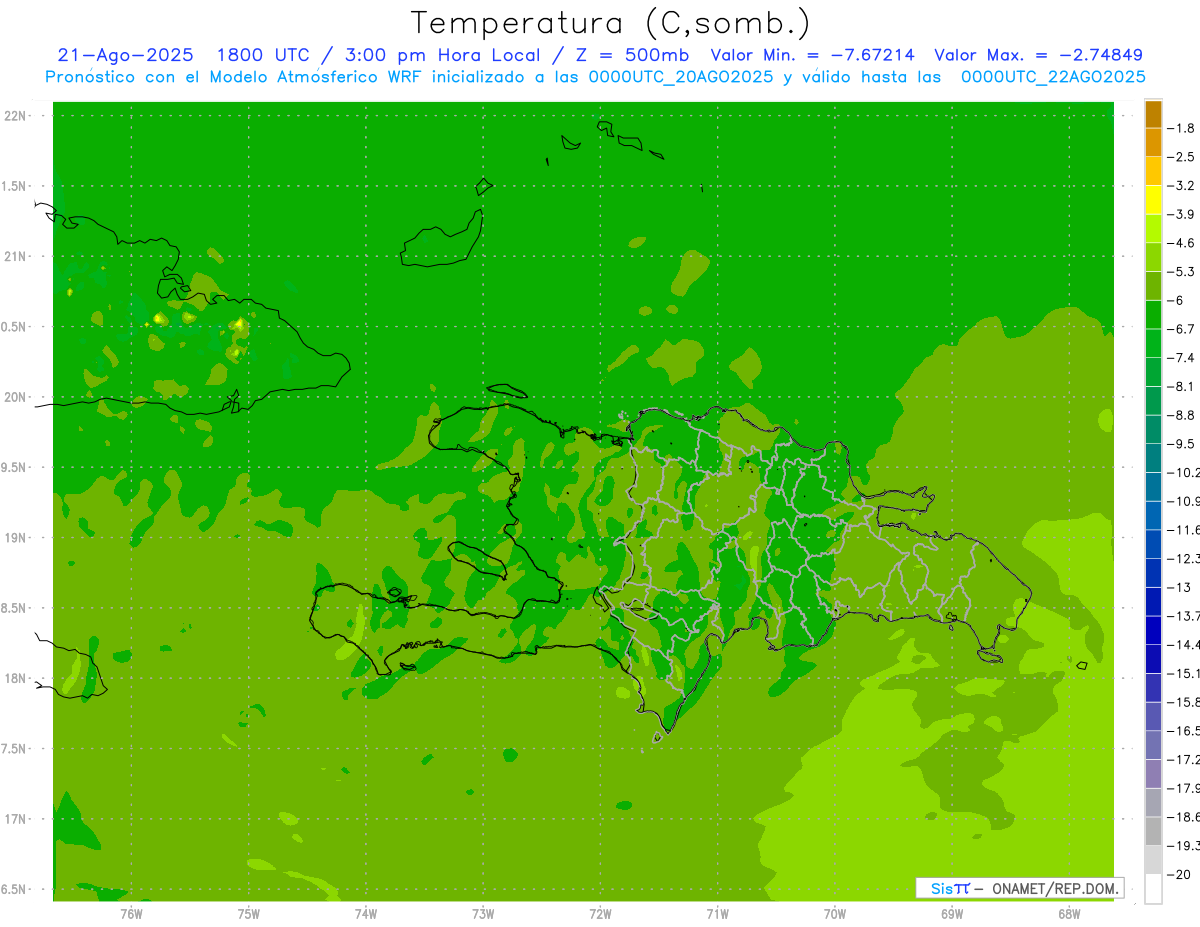Click the -10.2 colorbar value label
Viewport: 1200px width, 927px height.
[x=1183, y=472]
